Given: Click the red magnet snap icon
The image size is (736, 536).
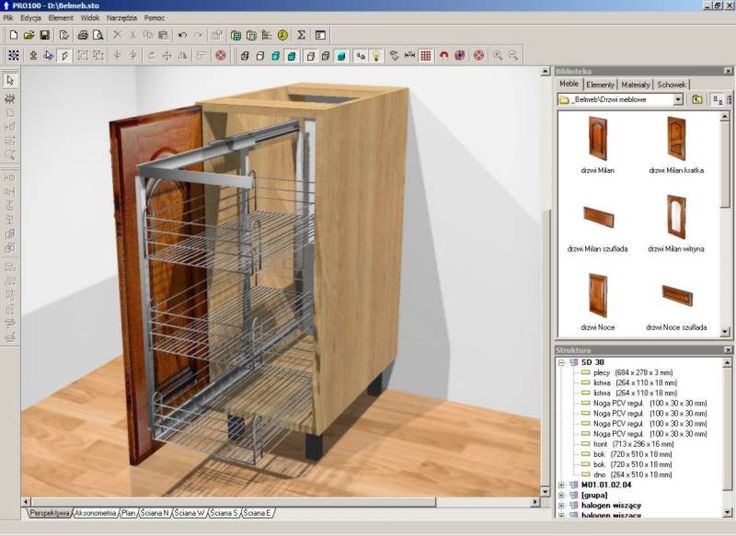Looking at the screenshot, I should [444, 55].
